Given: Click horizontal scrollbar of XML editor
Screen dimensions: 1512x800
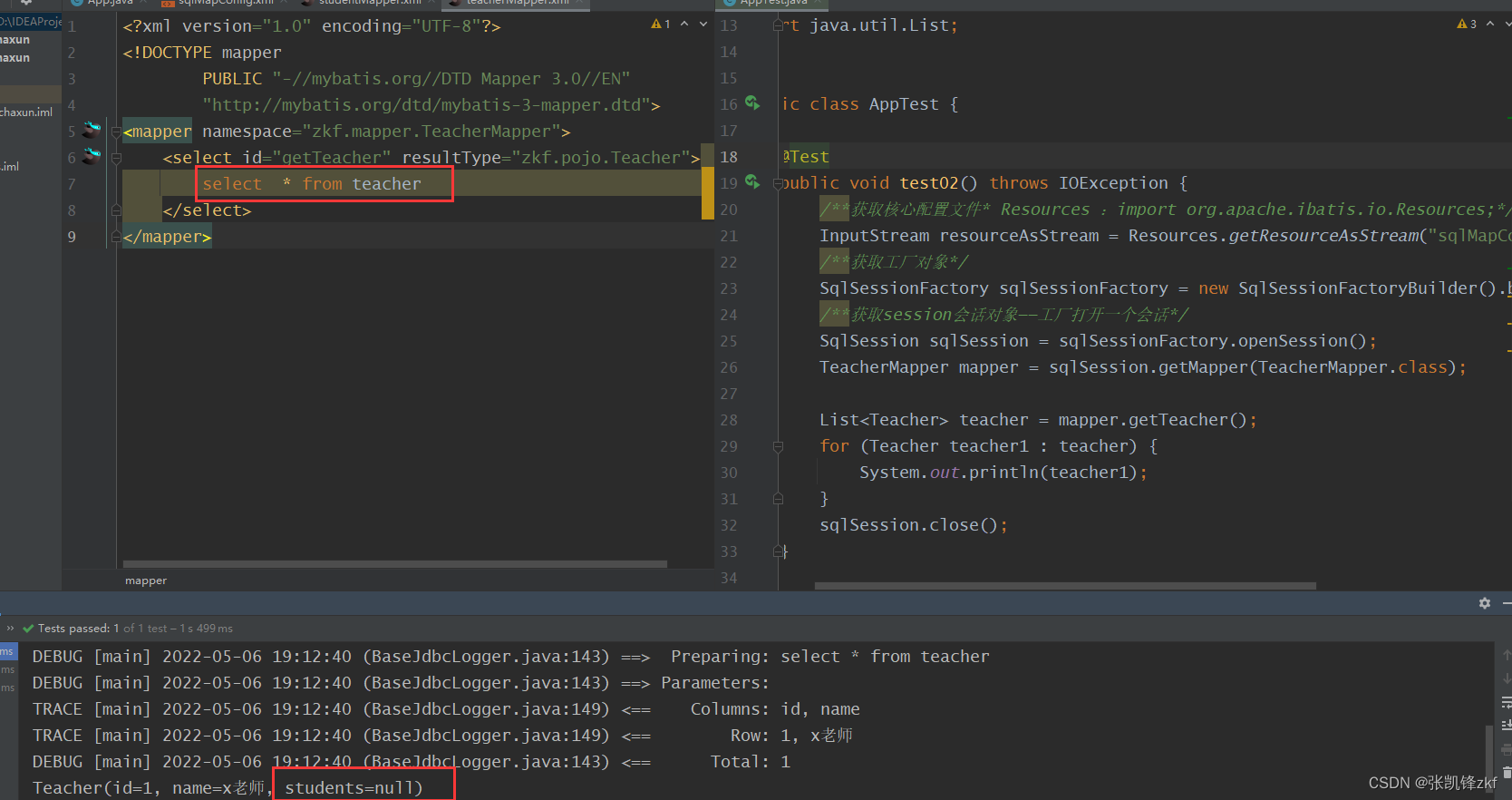Looking at the screenshot, I should (x=395, y=564).
